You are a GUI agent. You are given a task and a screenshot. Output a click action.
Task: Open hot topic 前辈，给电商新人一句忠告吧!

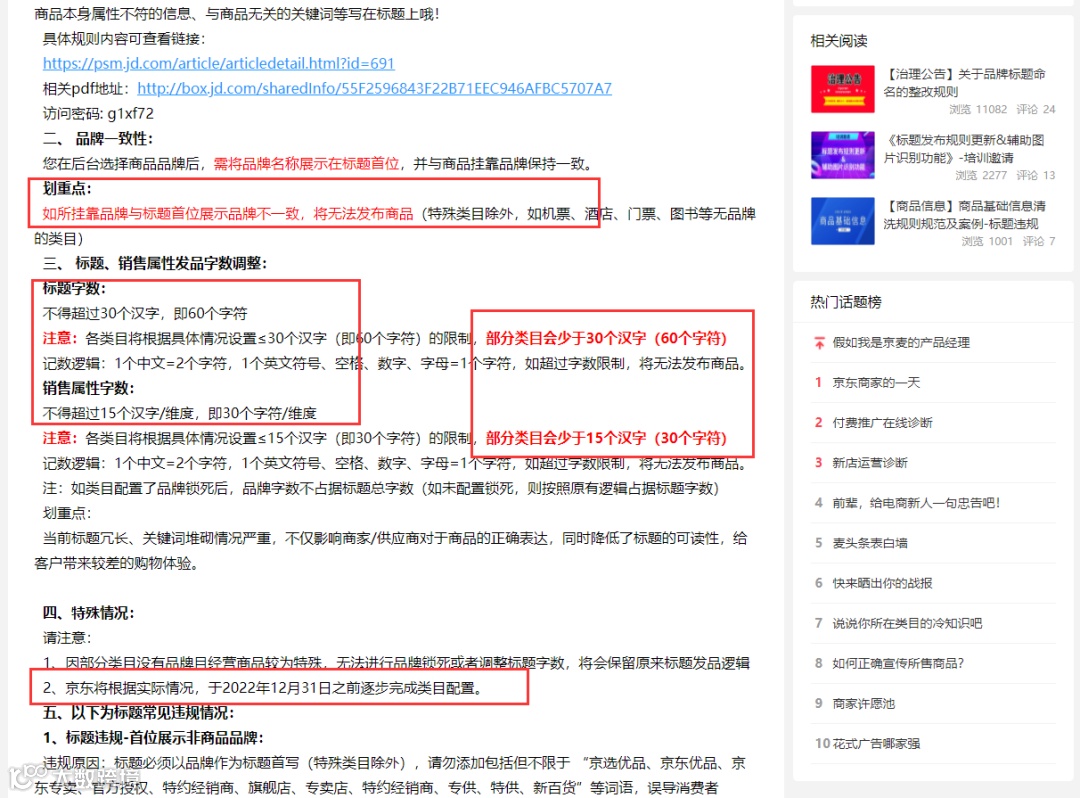tap(916, 503)
